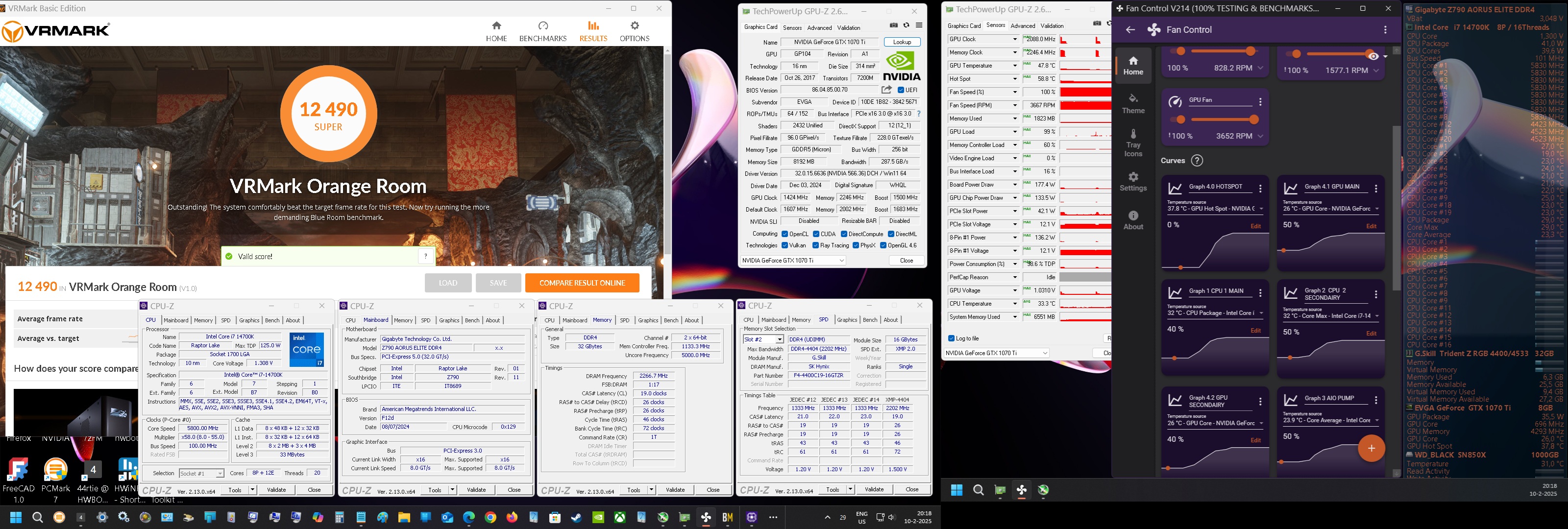1568x529 pixels.
Task: Expand GPU Clock sensor dropdown
Action: pyautogui.click(x=1015, y=40)
